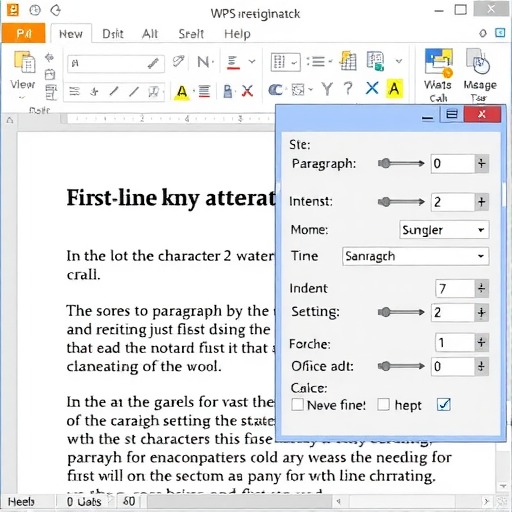
Task: Expand the red underline alignment dropdown arrow
Action: click(252, 61)
